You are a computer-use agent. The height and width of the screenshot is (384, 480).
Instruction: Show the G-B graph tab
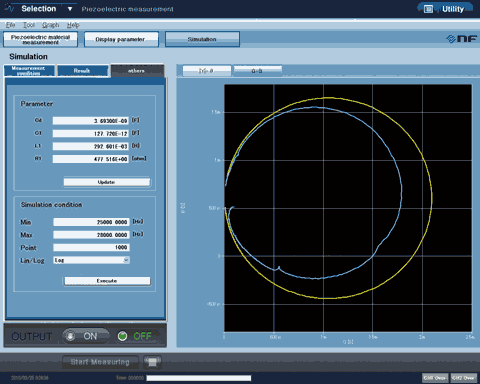coord(257,71)
